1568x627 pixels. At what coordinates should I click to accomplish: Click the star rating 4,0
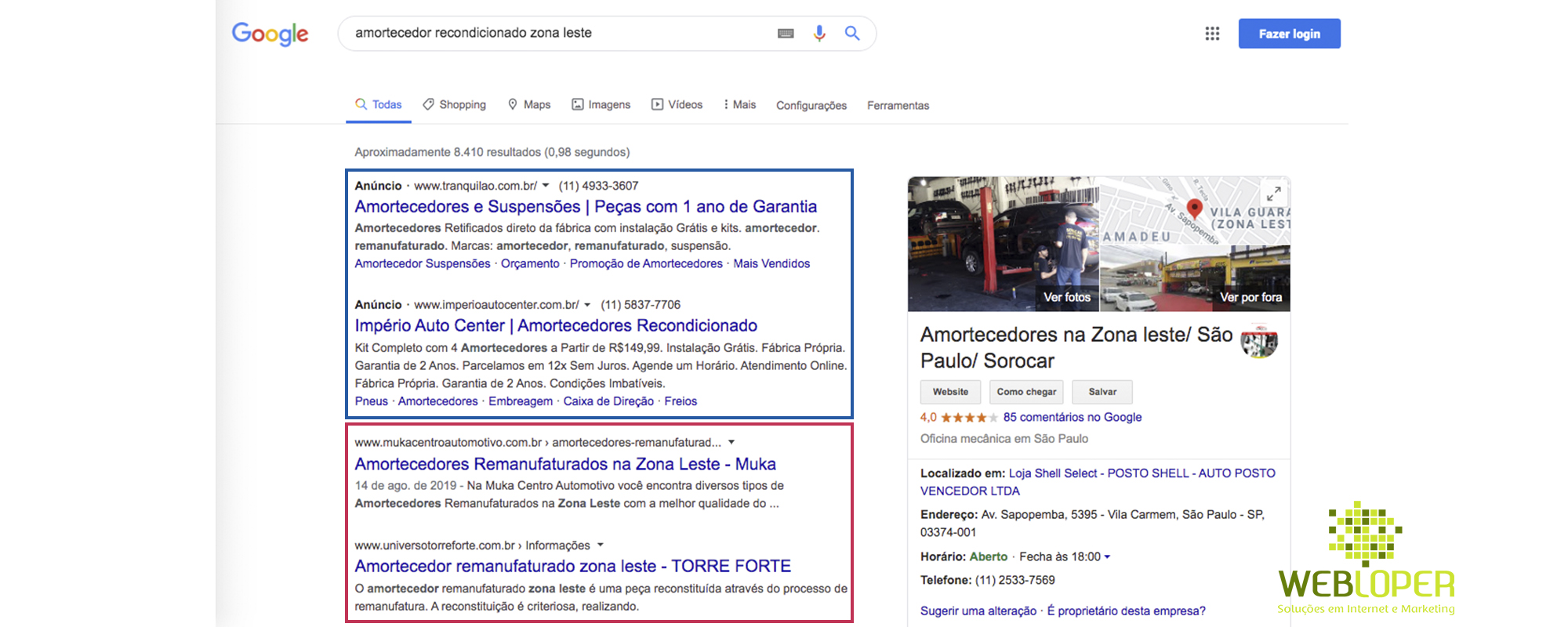pyautogui.click(x=959, y=417)
